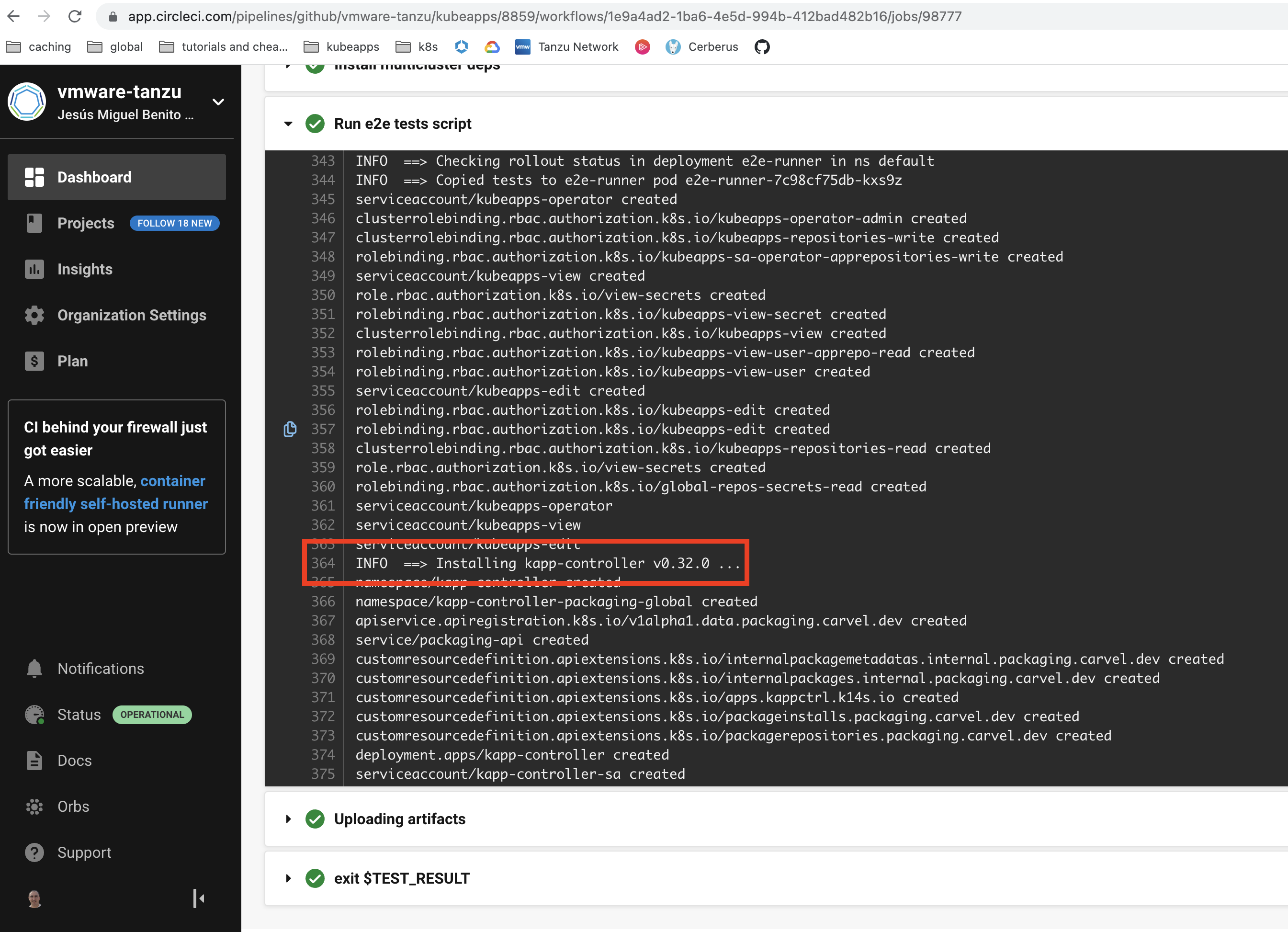Open the Docs document icon

(34, 761)
